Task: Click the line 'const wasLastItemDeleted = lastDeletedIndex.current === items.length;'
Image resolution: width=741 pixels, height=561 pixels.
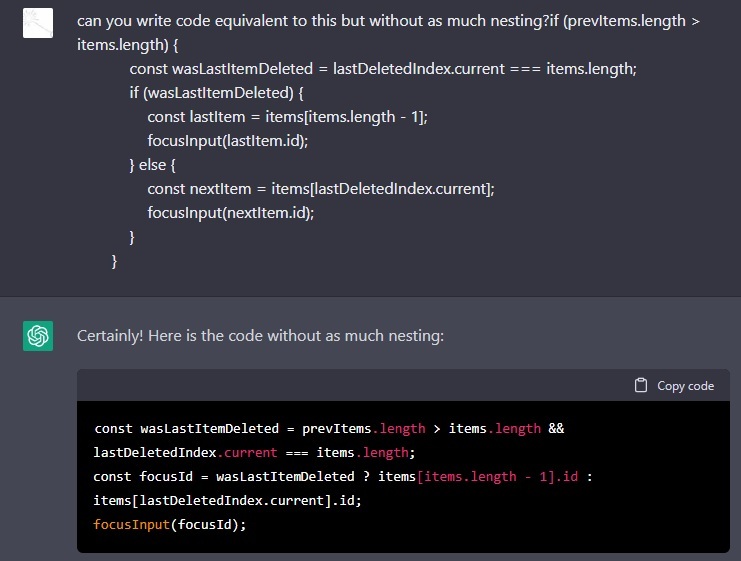Action: tap(383, 69)
